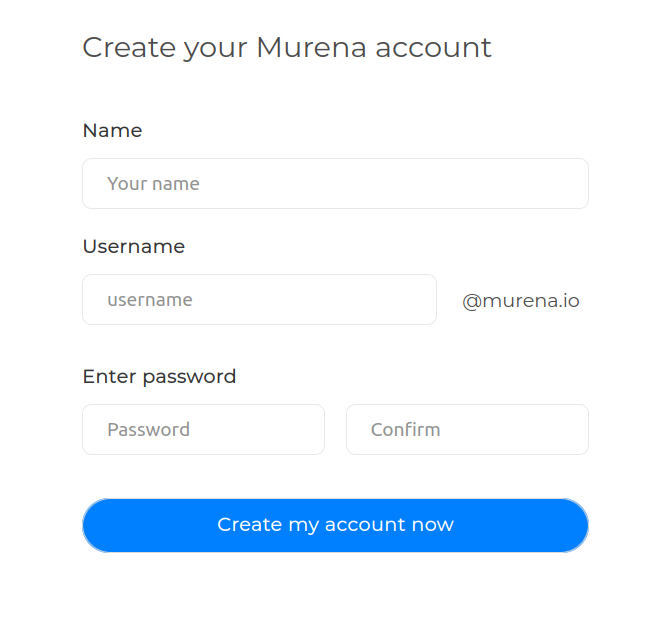Click 'Confirm' placeholder text

click(x=405, y=430)
